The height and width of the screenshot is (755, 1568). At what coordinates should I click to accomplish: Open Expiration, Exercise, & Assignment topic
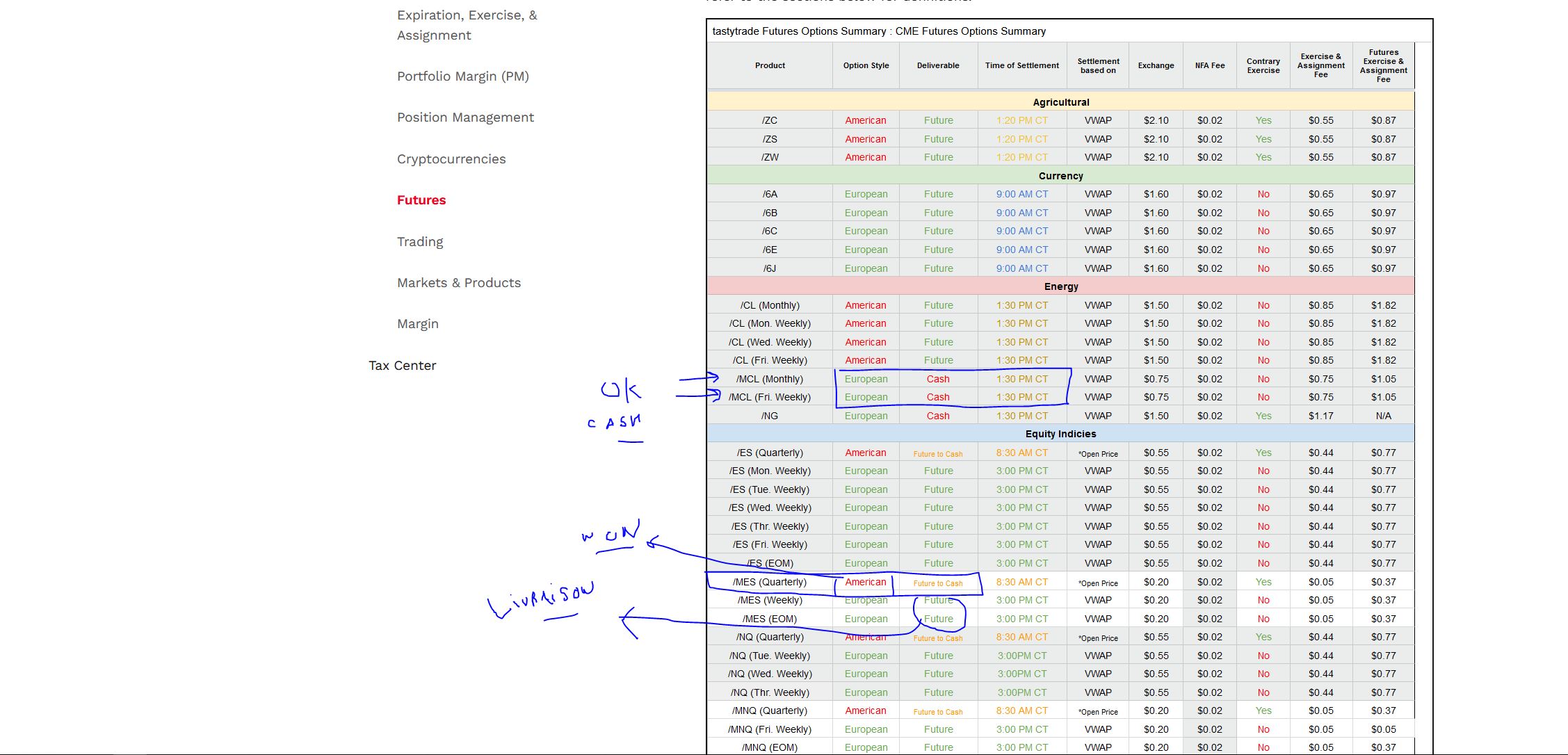point(467,25)
